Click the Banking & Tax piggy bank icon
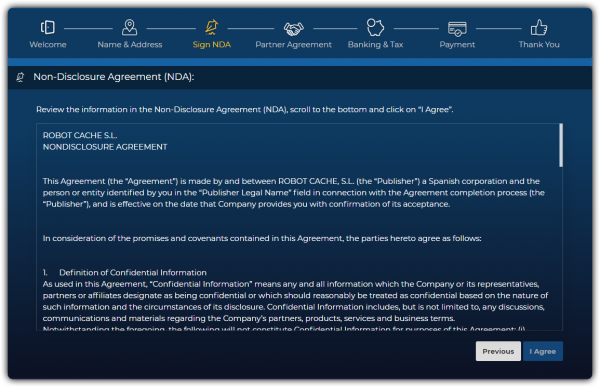 coord(375,28)
